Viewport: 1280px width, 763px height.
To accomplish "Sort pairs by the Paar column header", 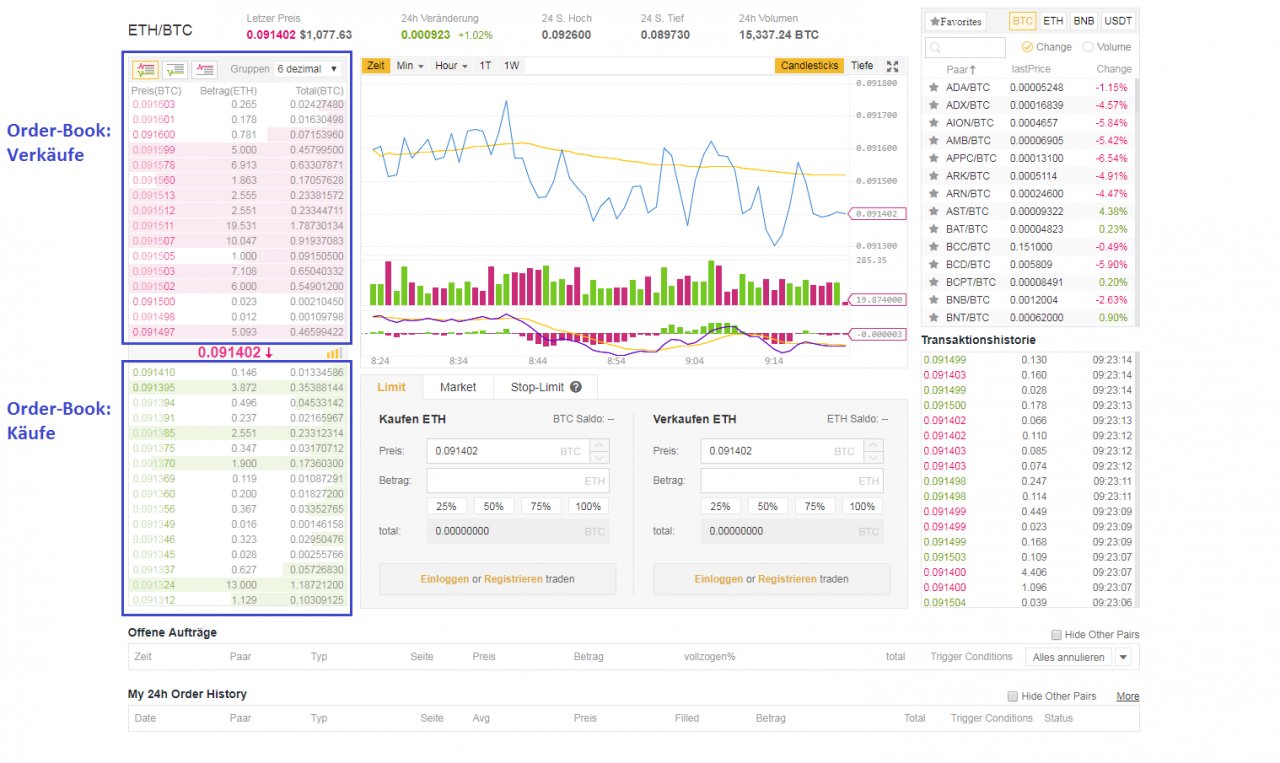I will [960, 69].
